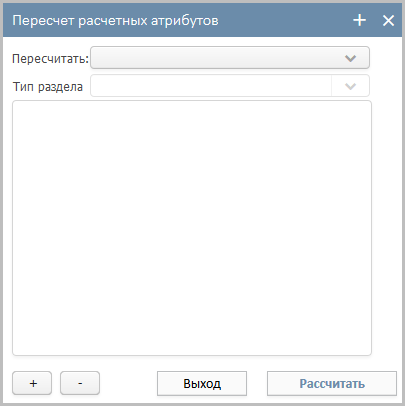Image resolution: width=405 pixels, height=406 pixels.
Task: Maximize the dialog via the header plus icon
Action: (359, 20)
